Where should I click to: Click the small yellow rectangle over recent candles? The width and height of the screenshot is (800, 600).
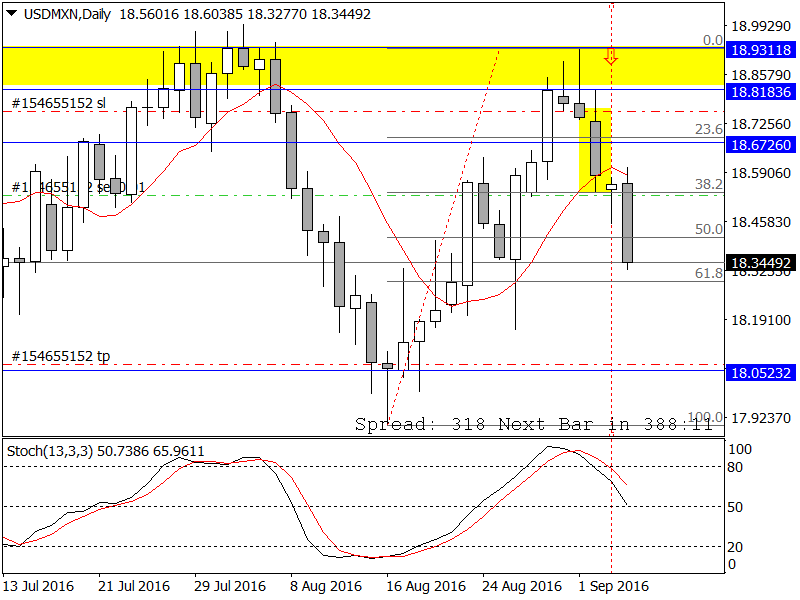[595, 151]
